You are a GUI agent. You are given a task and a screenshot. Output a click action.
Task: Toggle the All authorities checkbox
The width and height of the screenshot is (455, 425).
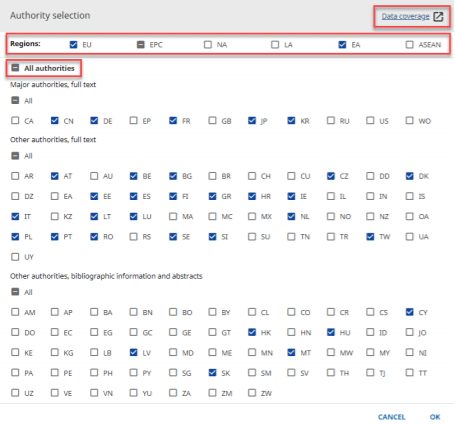[x=15, y=68]
